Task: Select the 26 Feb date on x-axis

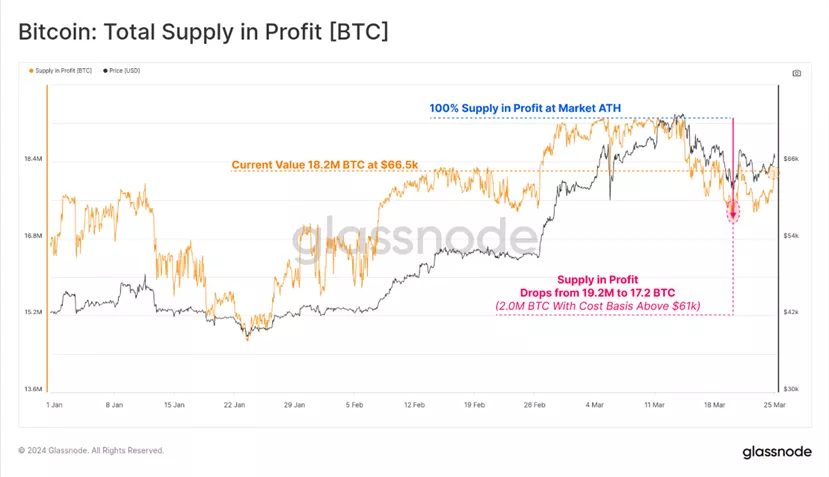Action: pos(535,405)
